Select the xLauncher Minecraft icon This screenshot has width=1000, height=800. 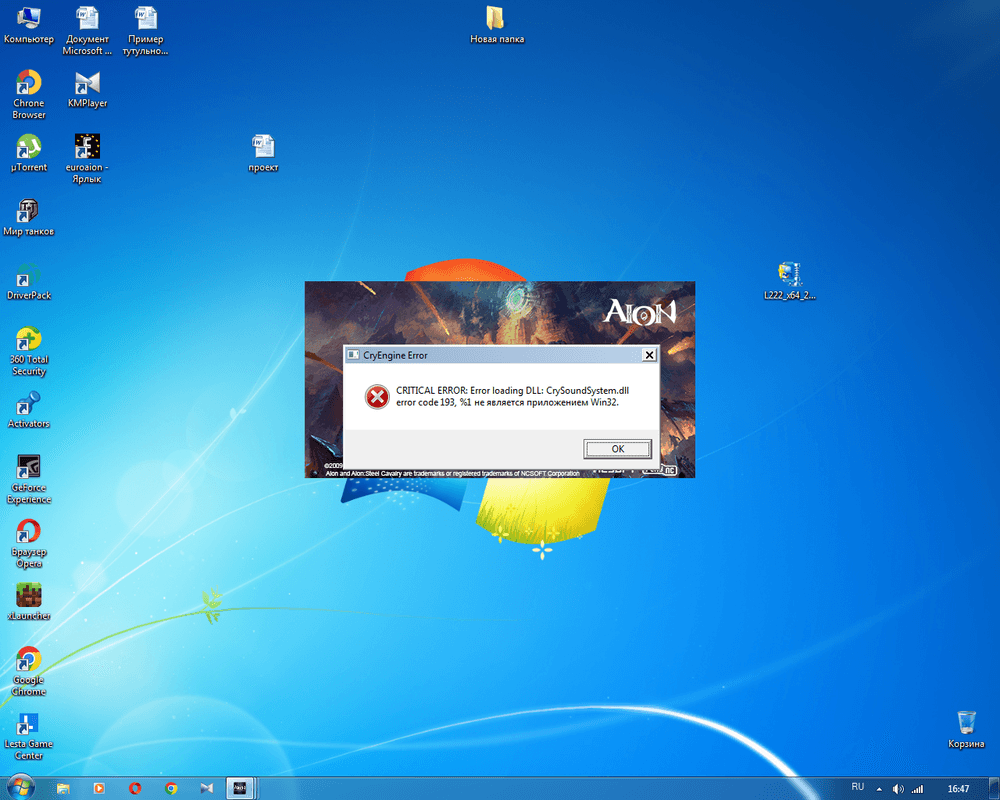(29, 596)
